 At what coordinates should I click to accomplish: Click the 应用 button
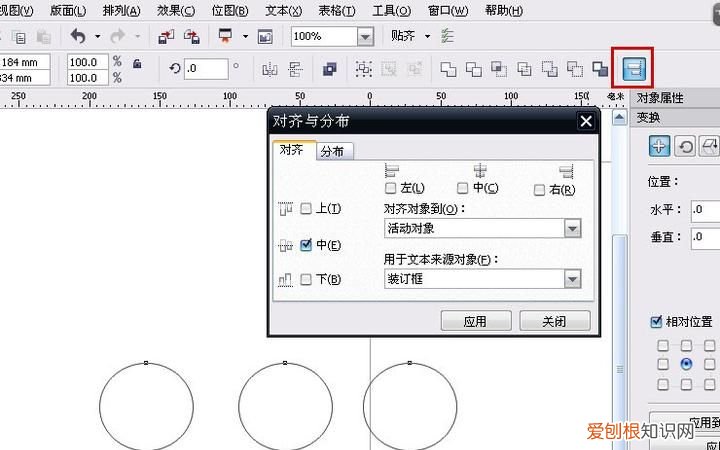click(x=476, y=321)
